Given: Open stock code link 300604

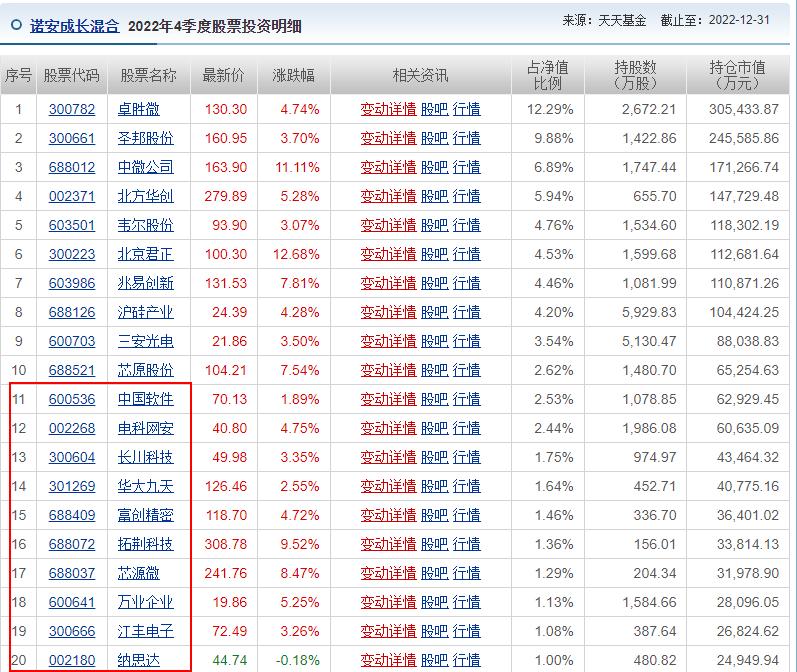Looking at the screenshot, I should pos(72,457).
